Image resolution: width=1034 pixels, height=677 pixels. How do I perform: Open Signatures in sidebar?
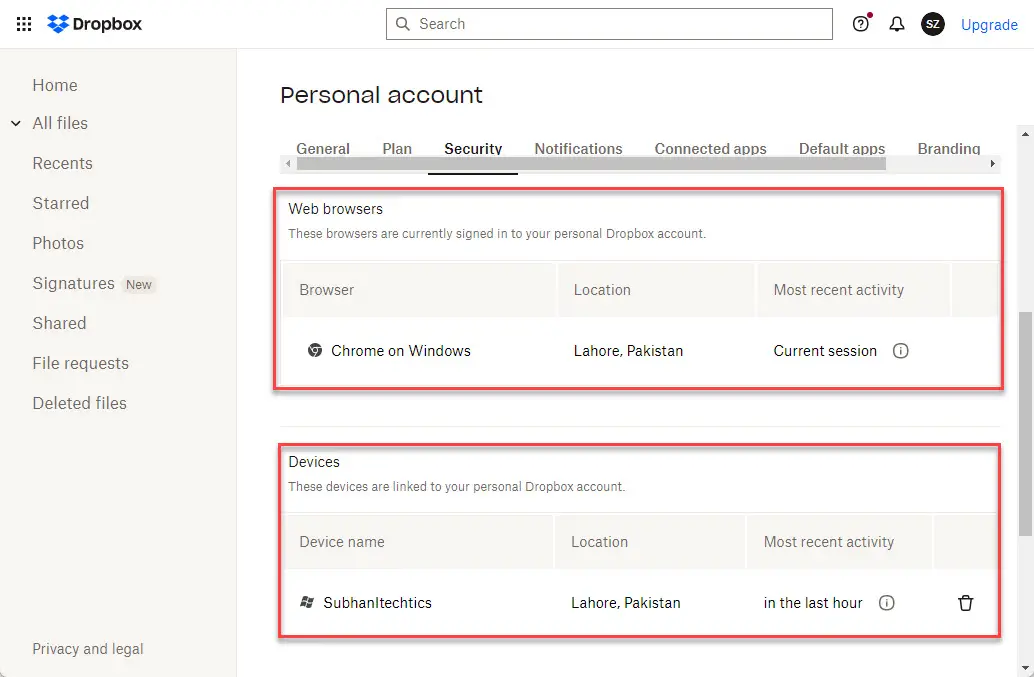[x=73, y=283]
